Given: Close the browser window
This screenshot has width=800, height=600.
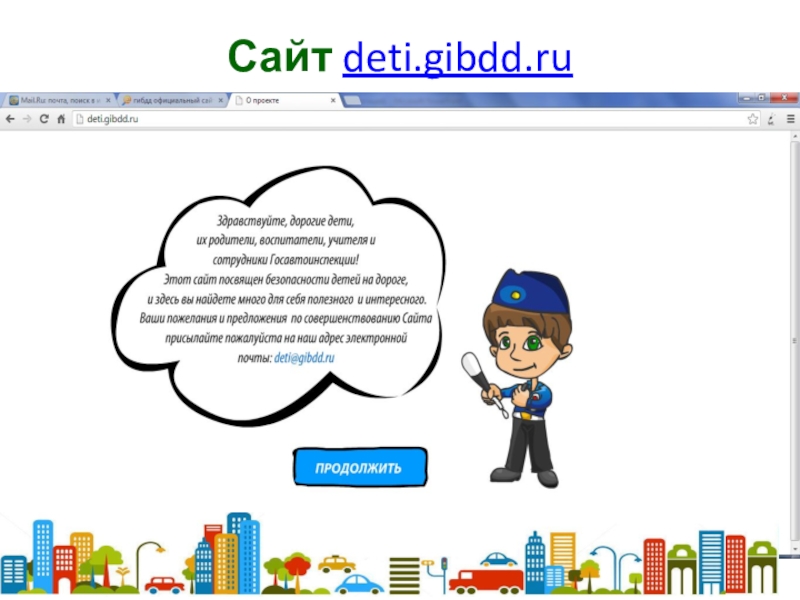Looking at the screenshot, I should (784, 97).
